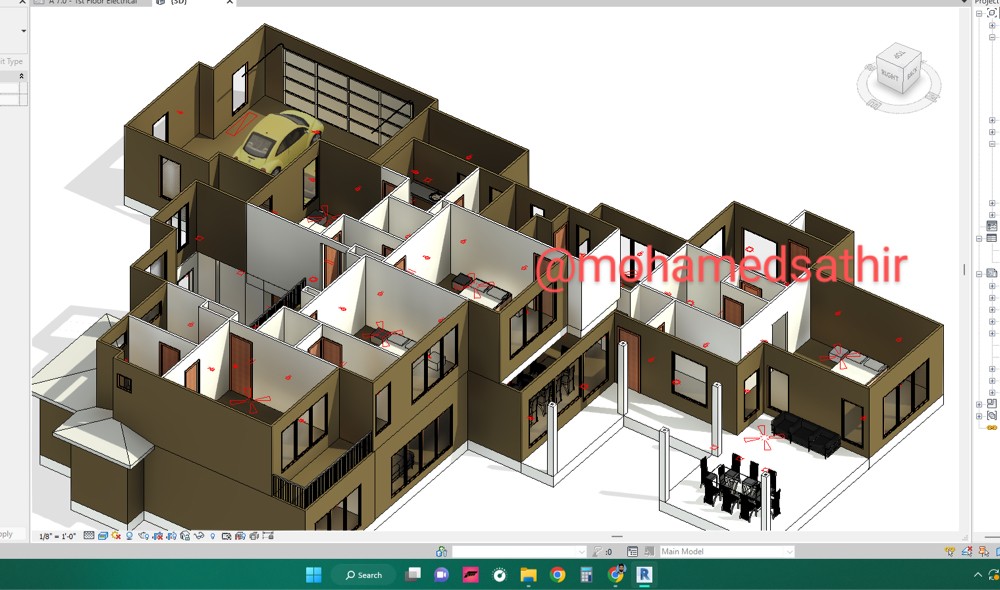Click the taskbar Search box
The width and height of the screenshot is (1000, 590).
pyautogui.click(x=364, y=575)
